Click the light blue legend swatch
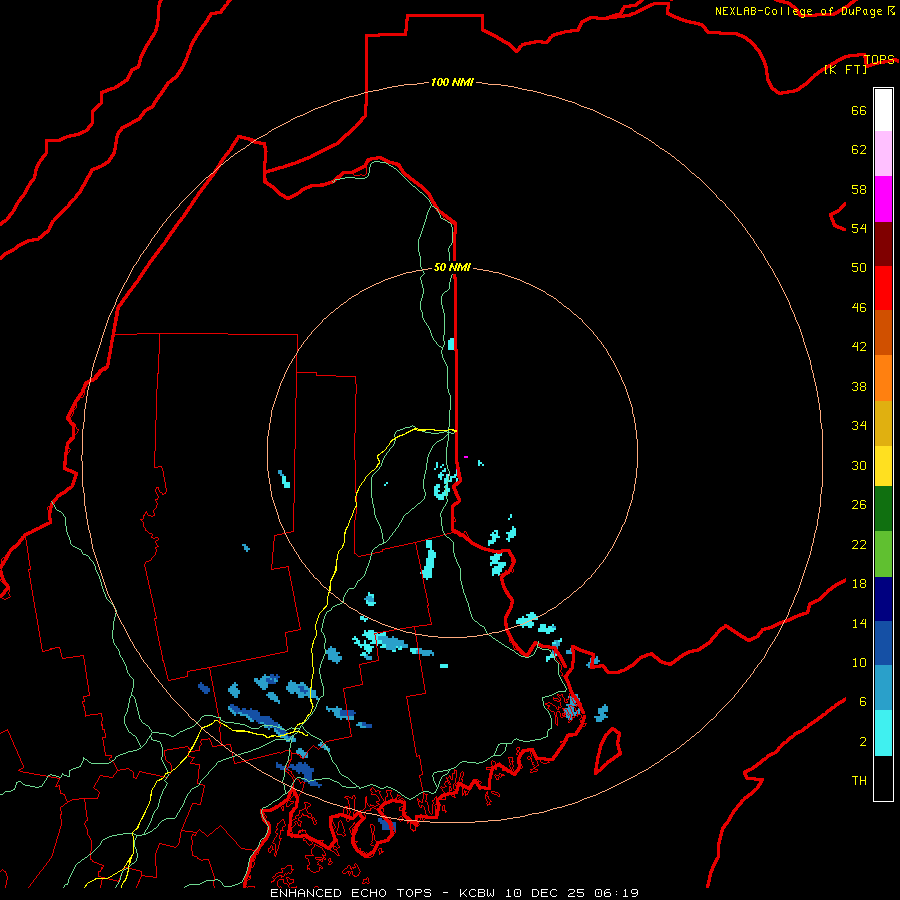900x900 pixels. pos(883,688)
